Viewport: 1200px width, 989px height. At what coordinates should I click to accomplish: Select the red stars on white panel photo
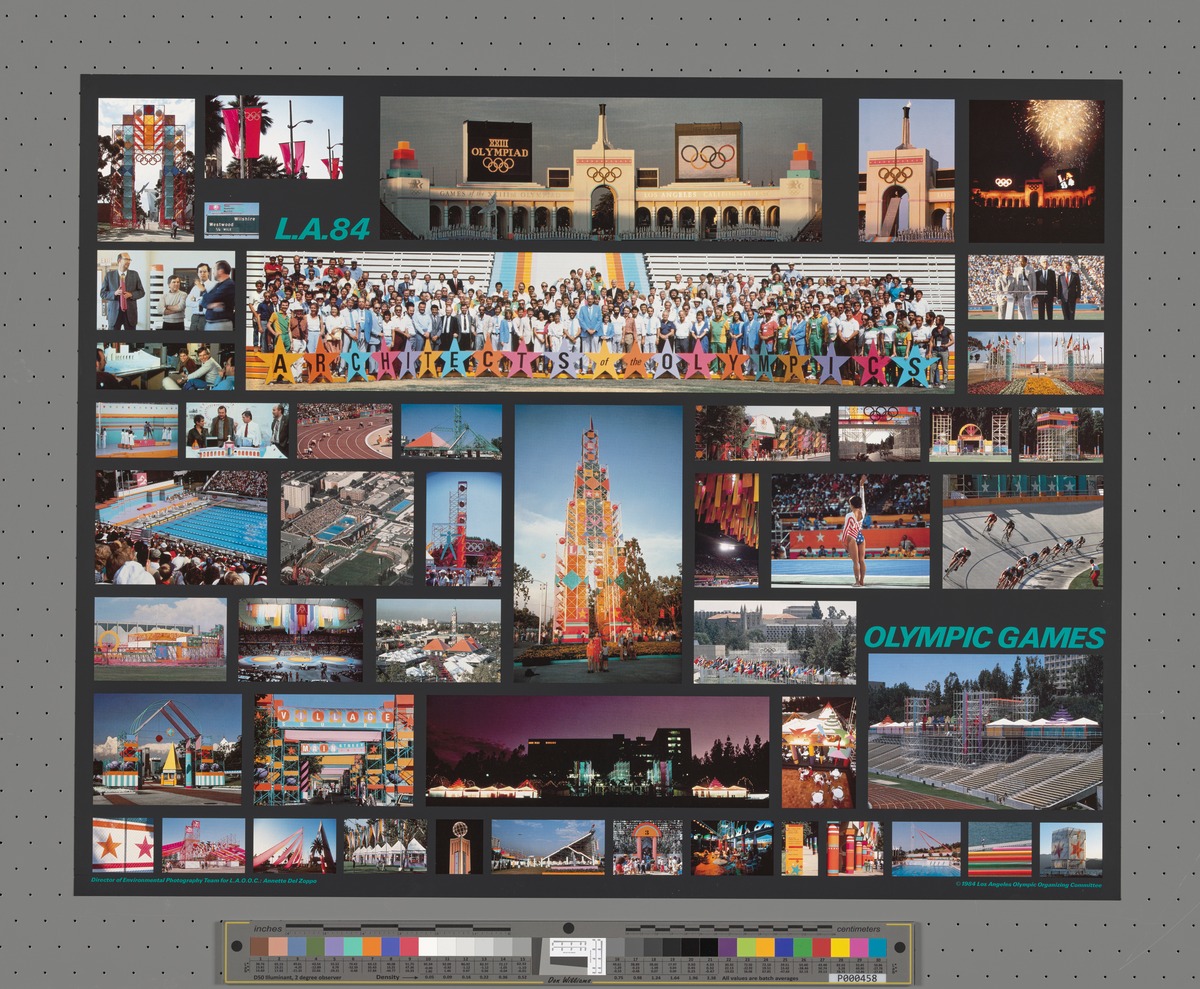123,846
